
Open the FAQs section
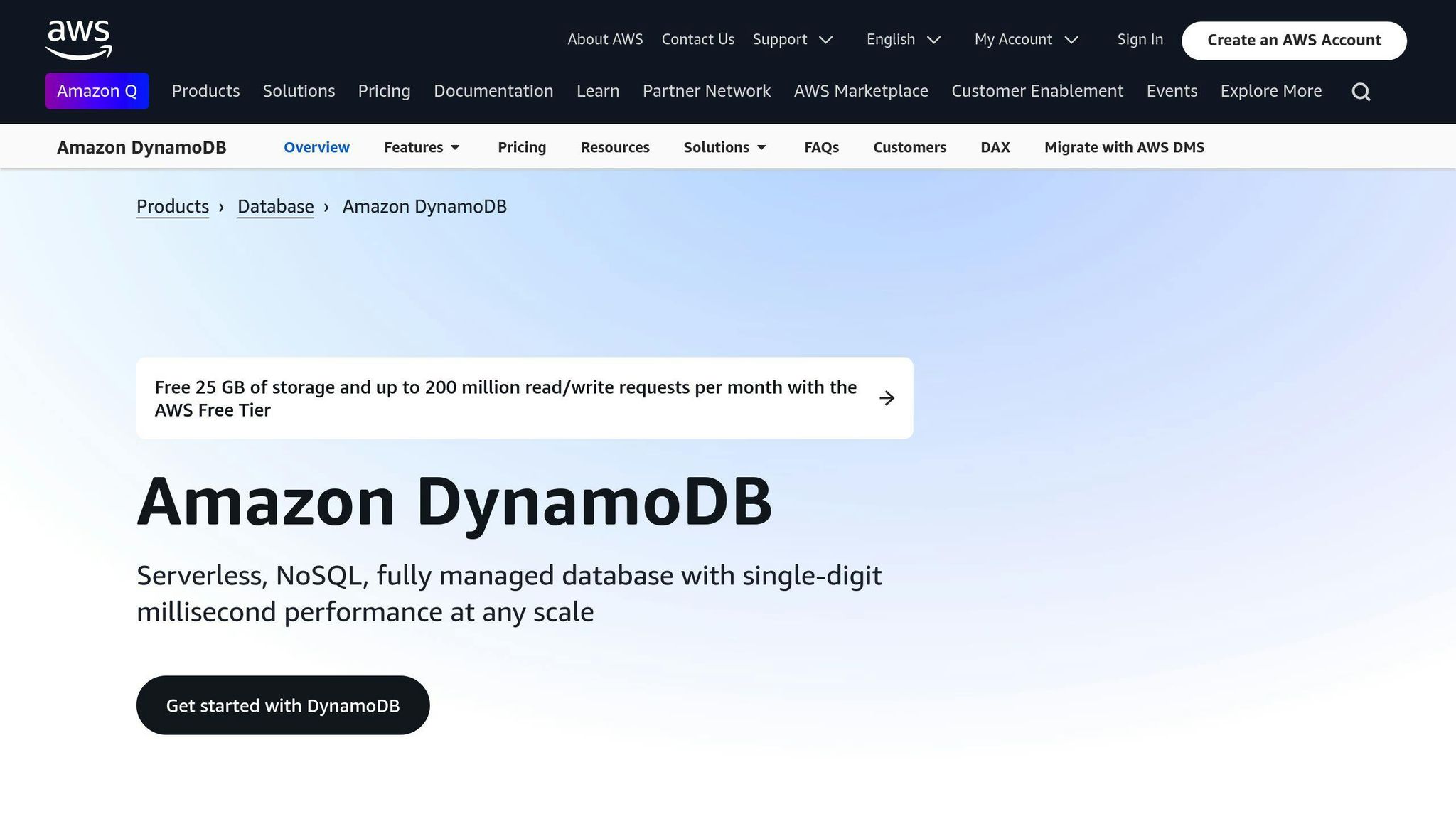click(821, 147)
